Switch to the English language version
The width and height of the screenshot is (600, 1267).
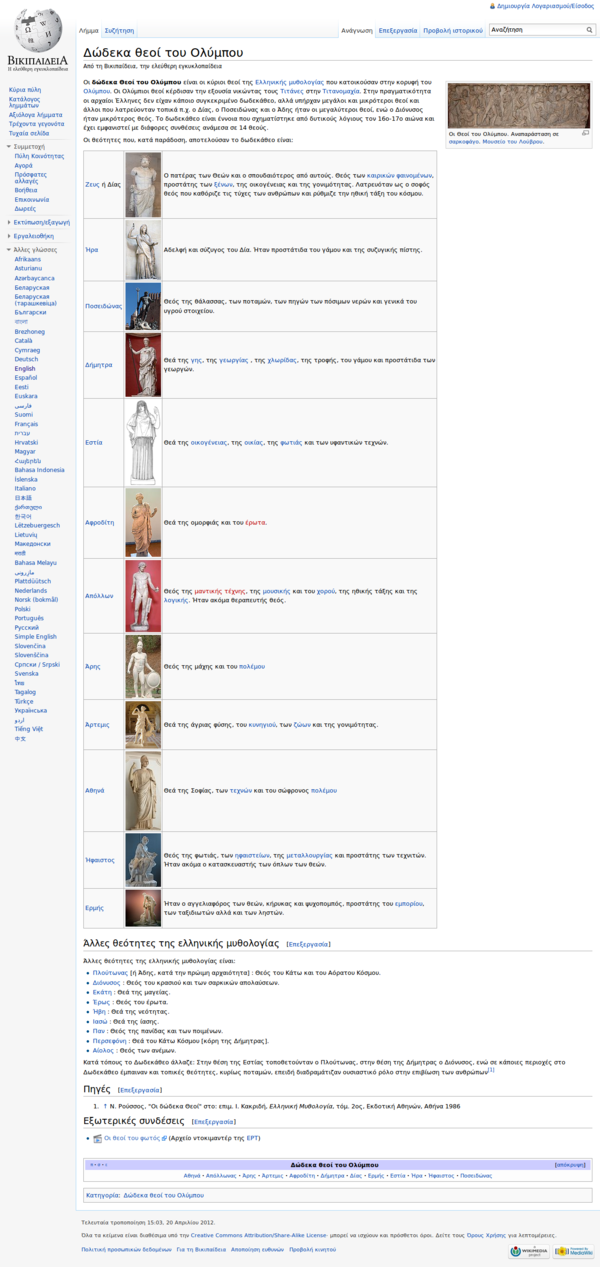(25, 368)
